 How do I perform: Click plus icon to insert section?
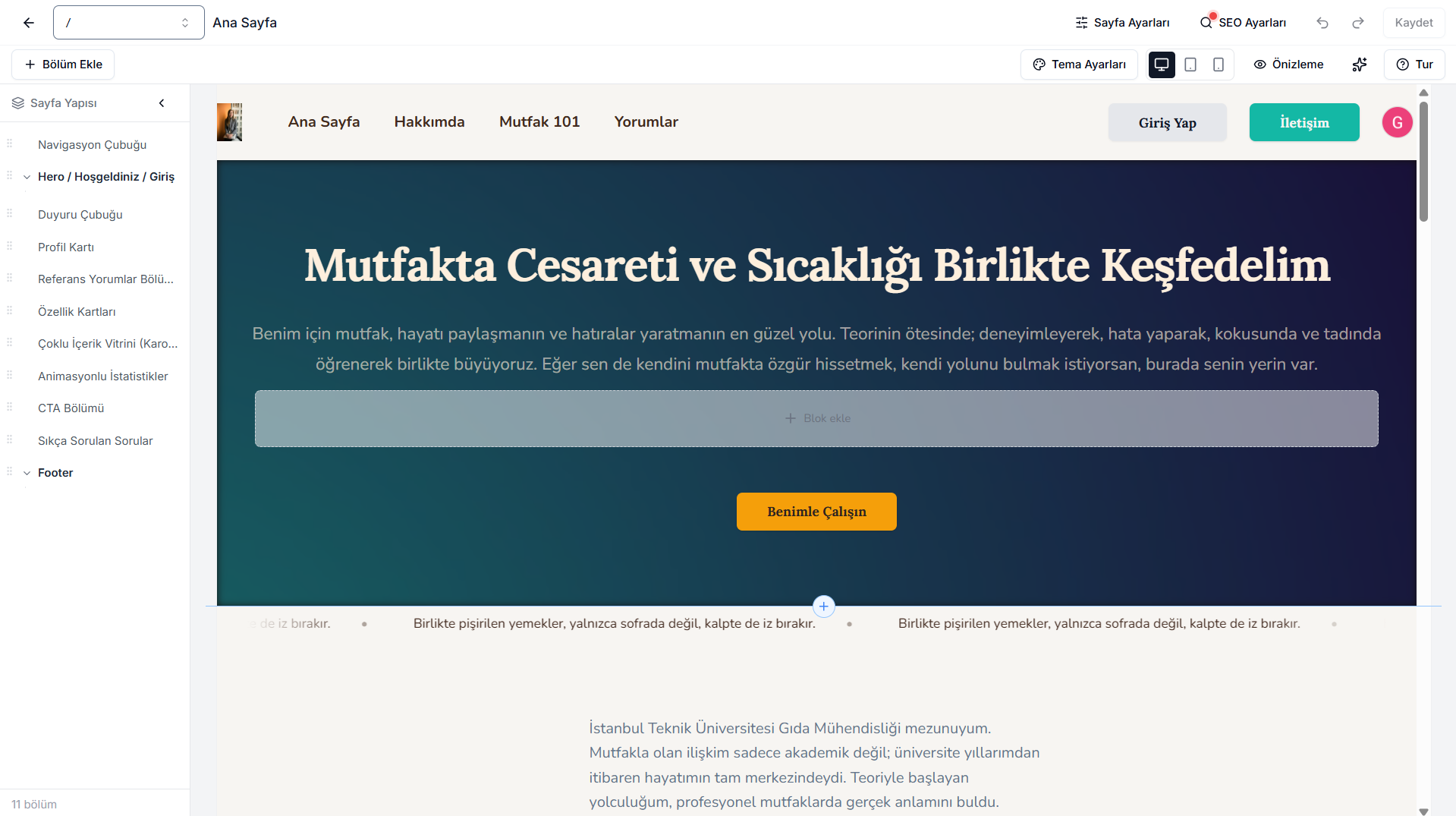pyautogui.click(x=823, y=606)
